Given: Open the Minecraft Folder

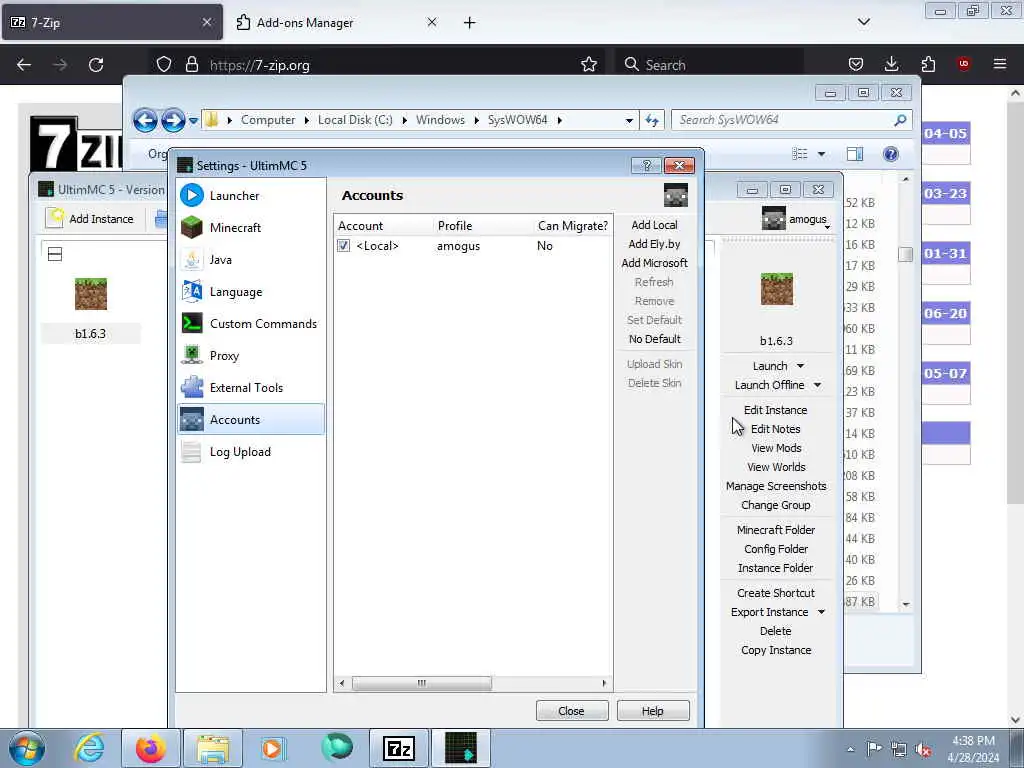Looking at the screenshot, I should [776, 530].
